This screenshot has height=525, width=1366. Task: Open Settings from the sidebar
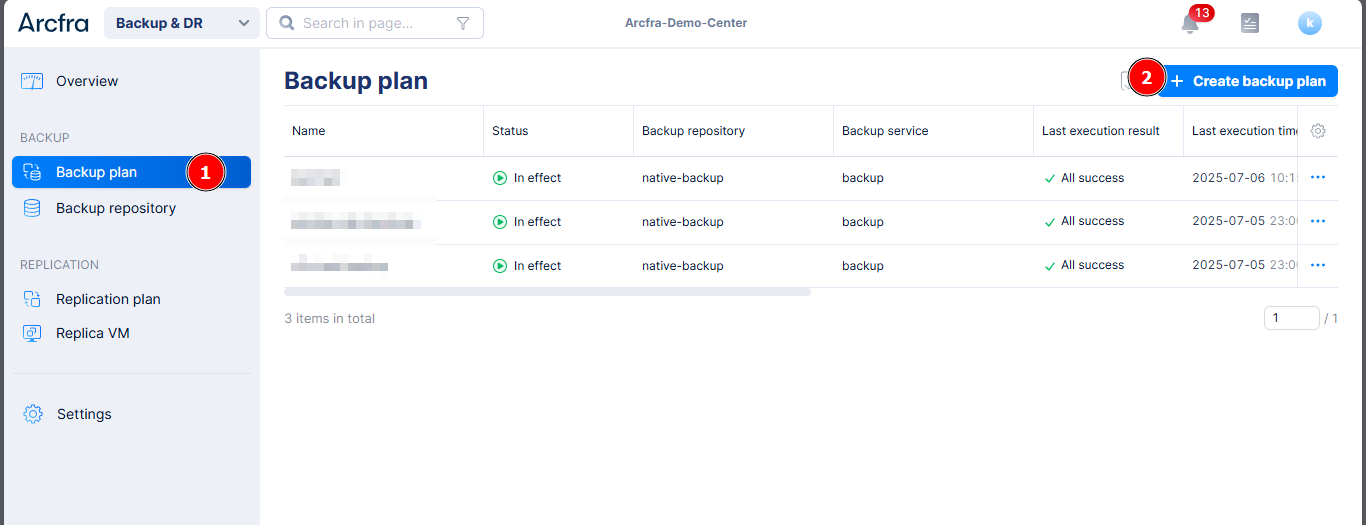point(84,414)
